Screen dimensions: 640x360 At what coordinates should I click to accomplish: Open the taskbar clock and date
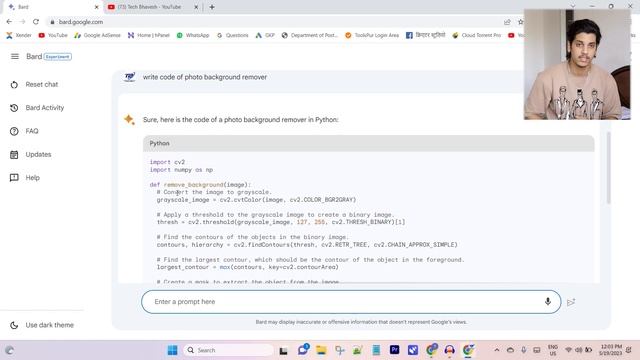point(611,350)
